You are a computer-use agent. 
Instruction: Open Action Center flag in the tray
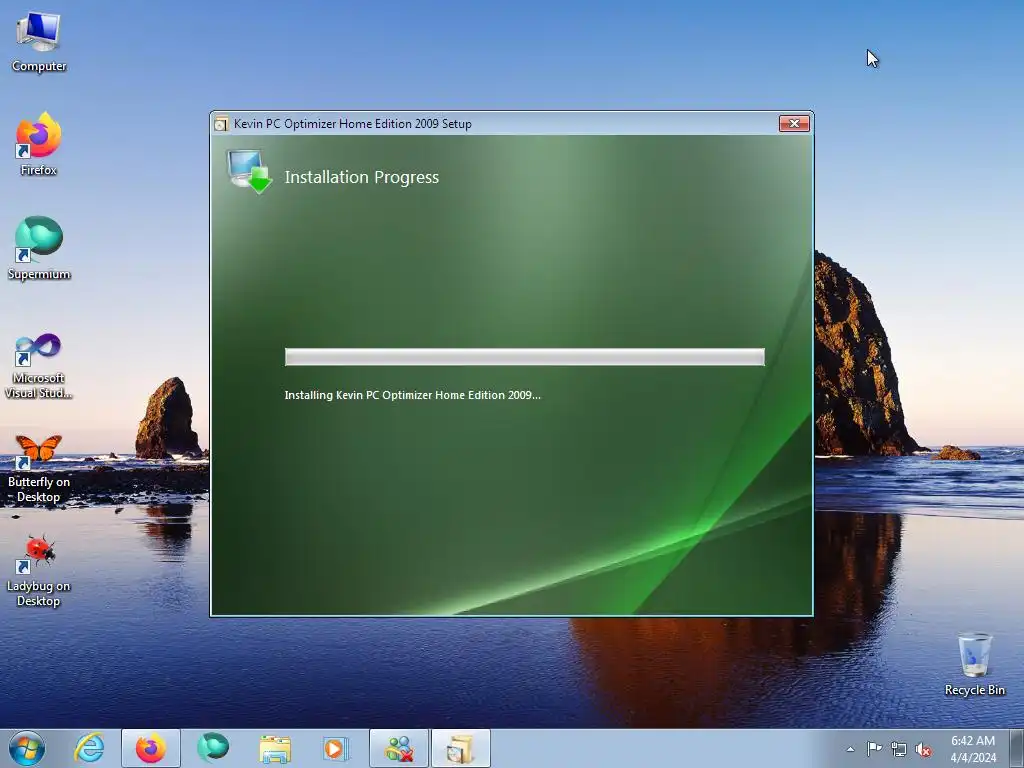click(x=874, y=749)
